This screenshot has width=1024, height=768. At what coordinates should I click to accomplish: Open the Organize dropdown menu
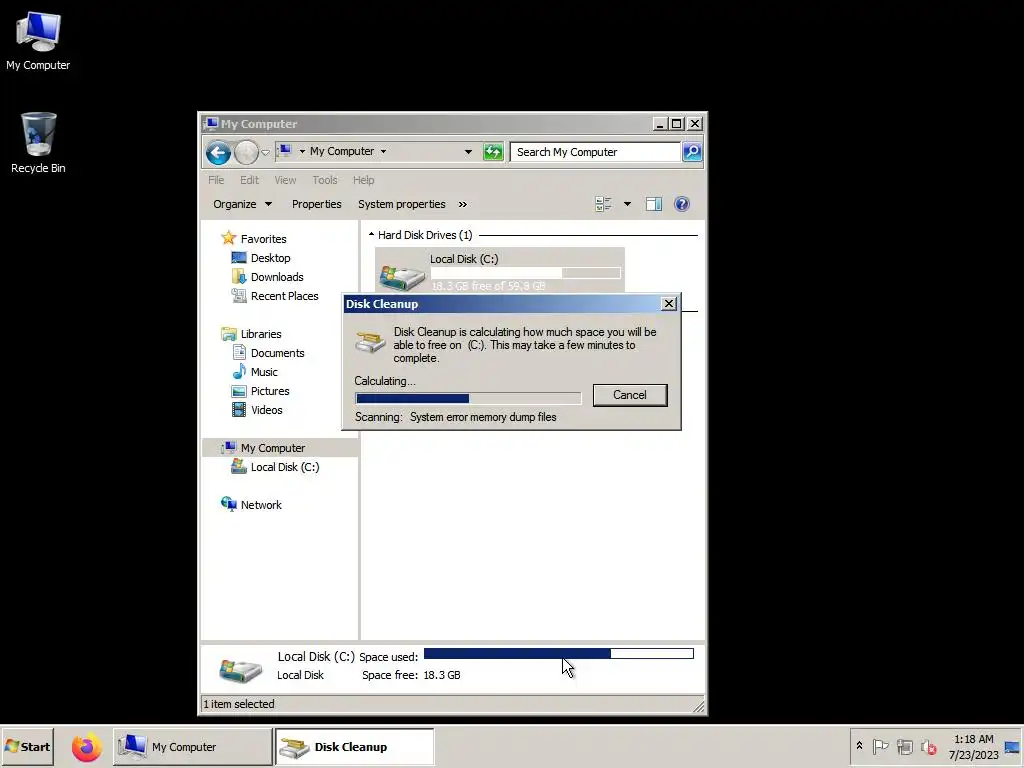(x=242, y=204)
